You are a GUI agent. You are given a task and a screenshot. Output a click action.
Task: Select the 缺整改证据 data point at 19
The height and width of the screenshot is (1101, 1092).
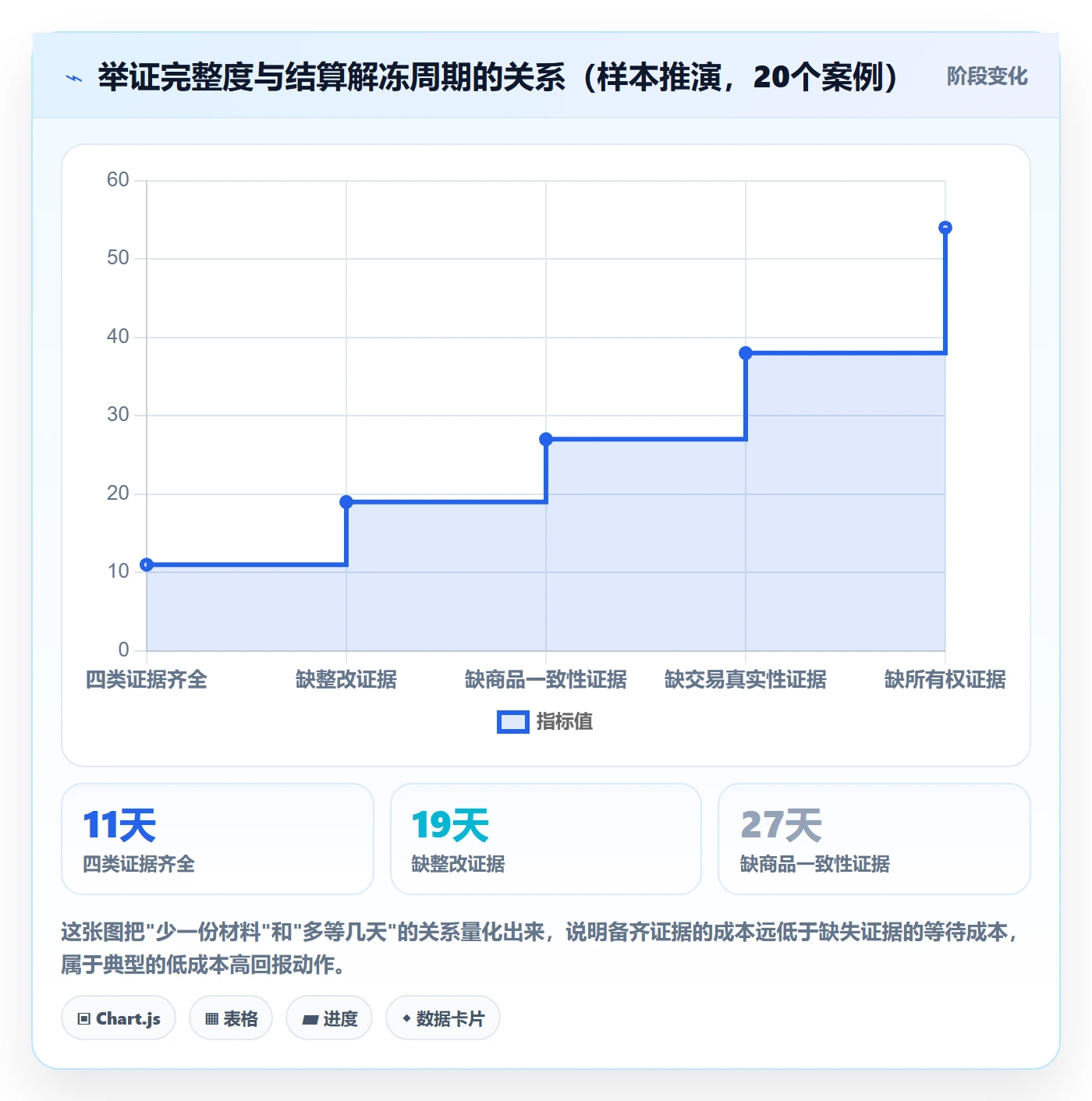pyautogui.click(x=346, y=502)
